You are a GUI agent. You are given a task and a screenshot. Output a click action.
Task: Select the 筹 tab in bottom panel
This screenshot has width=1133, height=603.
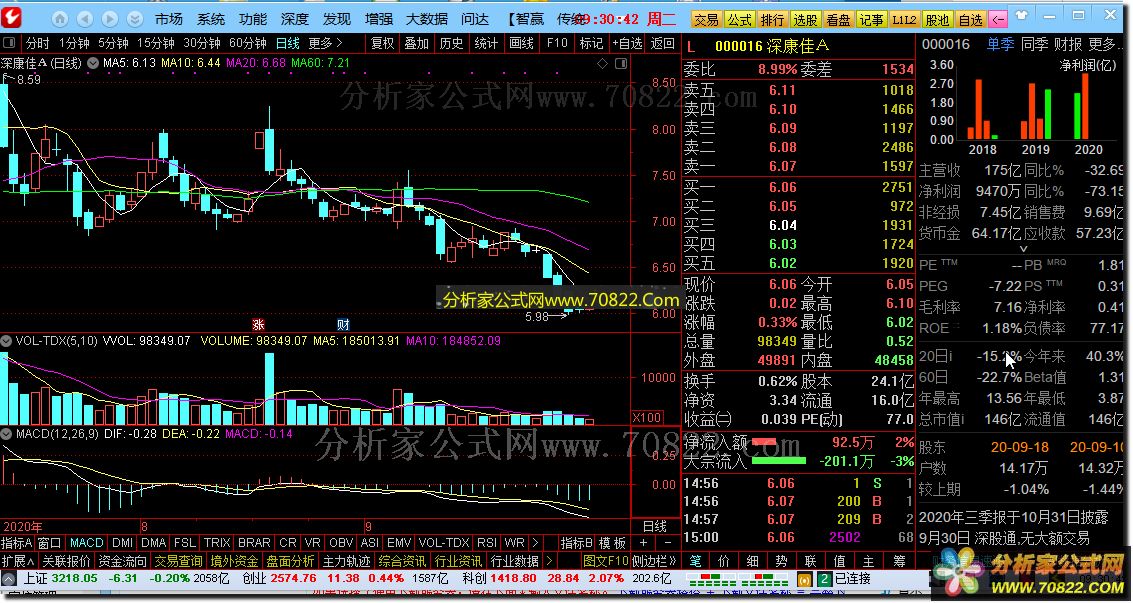click(x=899, y=560)
